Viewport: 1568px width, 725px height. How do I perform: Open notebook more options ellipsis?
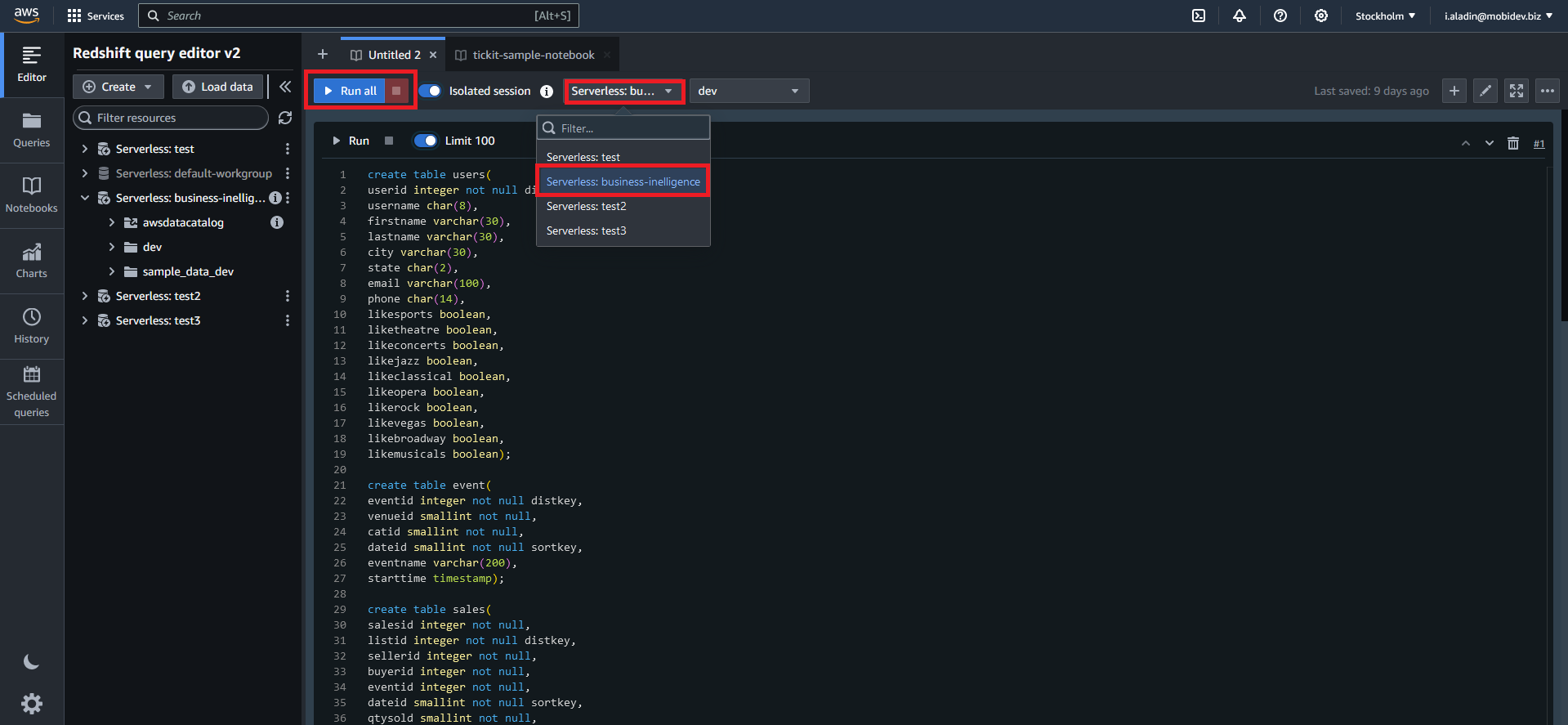tap(1548, 91)
